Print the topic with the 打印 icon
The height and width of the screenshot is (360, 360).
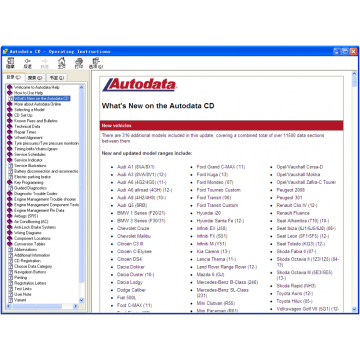click(x=79, y=63)
